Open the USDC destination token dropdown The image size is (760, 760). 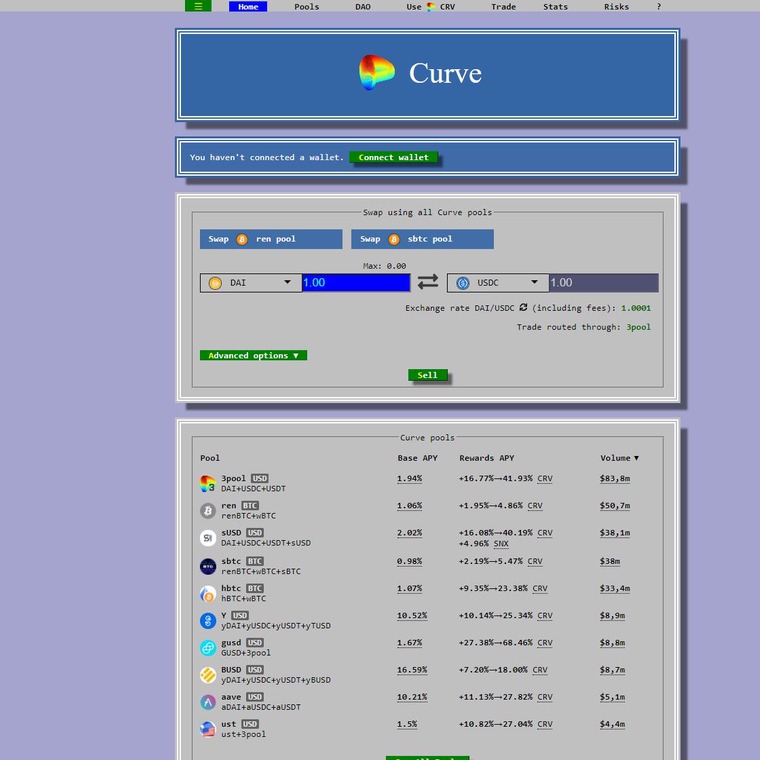click(498, 283)
